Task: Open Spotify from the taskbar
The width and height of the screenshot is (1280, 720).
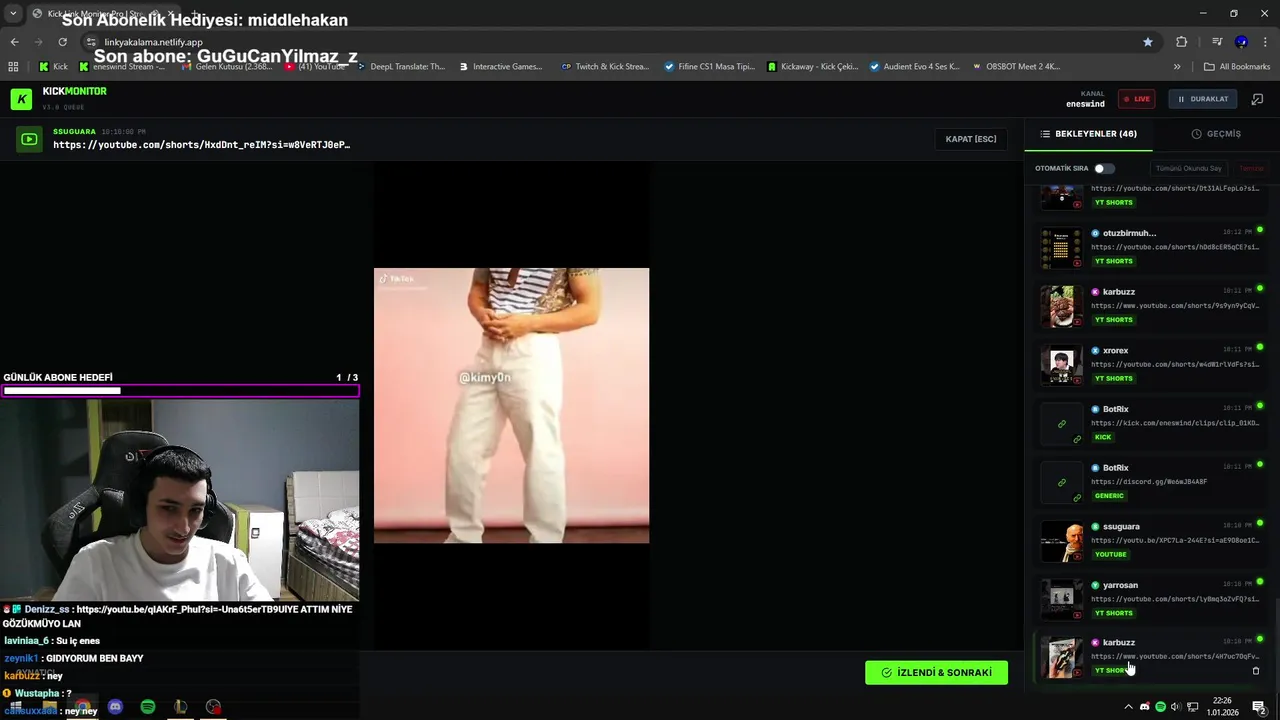Action: pos(148,707)
